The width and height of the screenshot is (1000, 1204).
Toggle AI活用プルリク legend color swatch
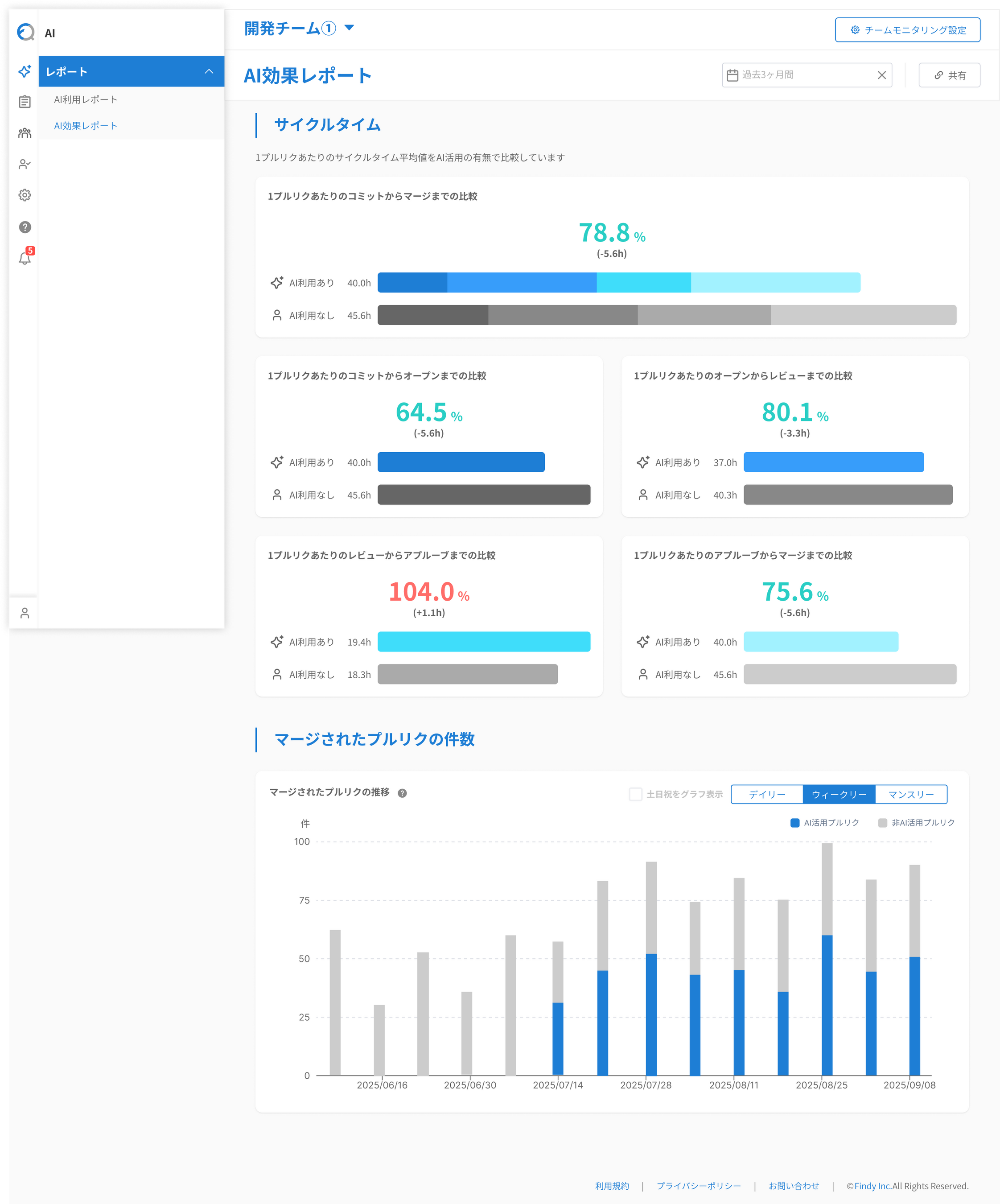[795, 823]
